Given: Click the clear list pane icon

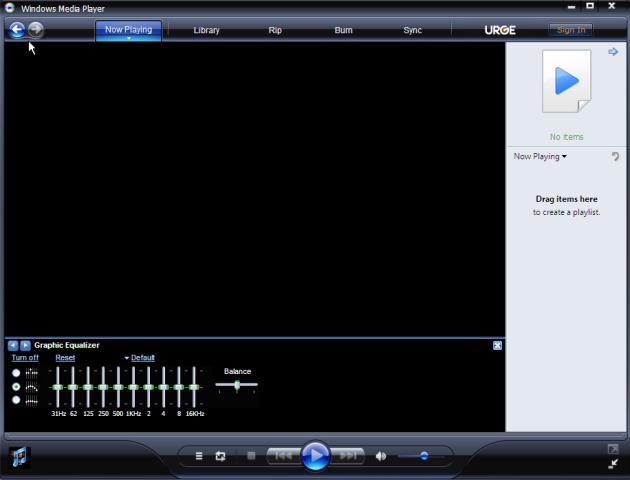Looking at the screenshot, I should tap(615, 156).
